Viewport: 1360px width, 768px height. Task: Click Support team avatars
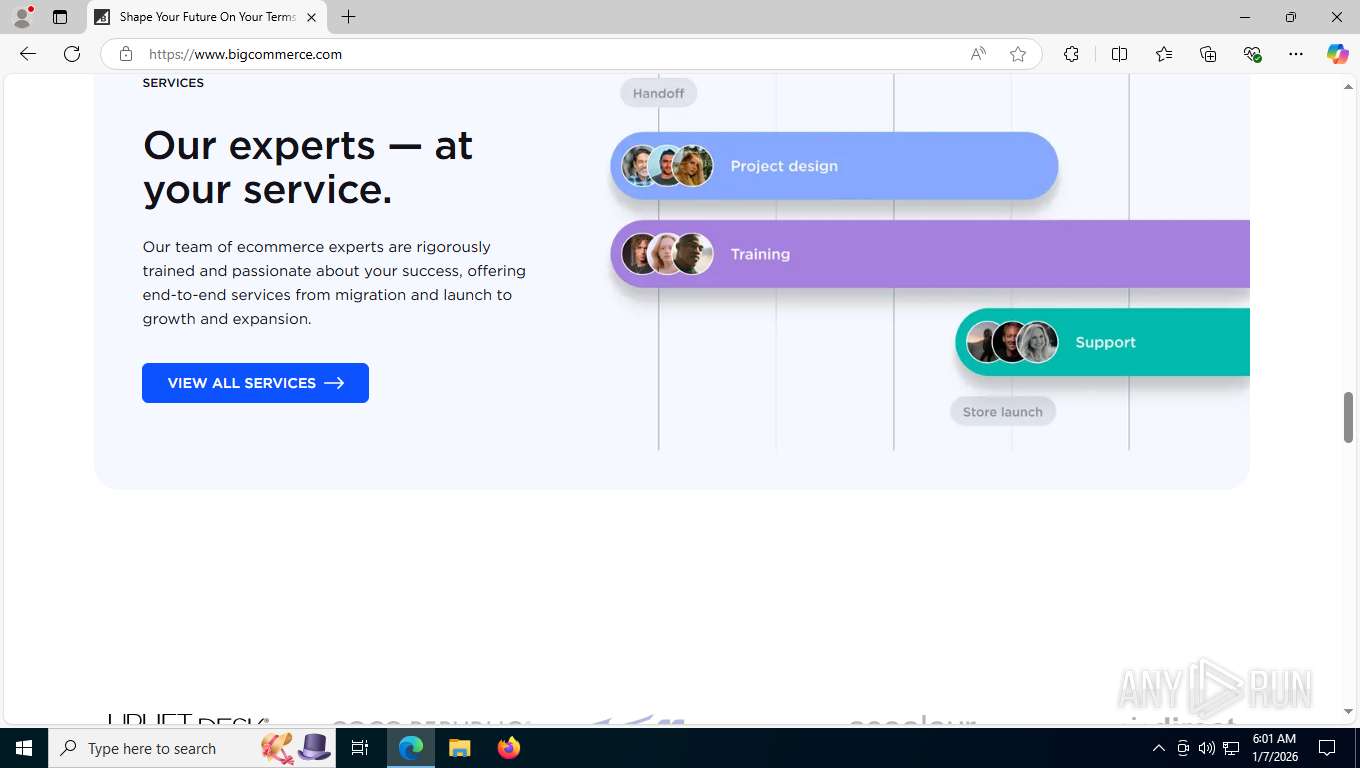pos(1012,342)
